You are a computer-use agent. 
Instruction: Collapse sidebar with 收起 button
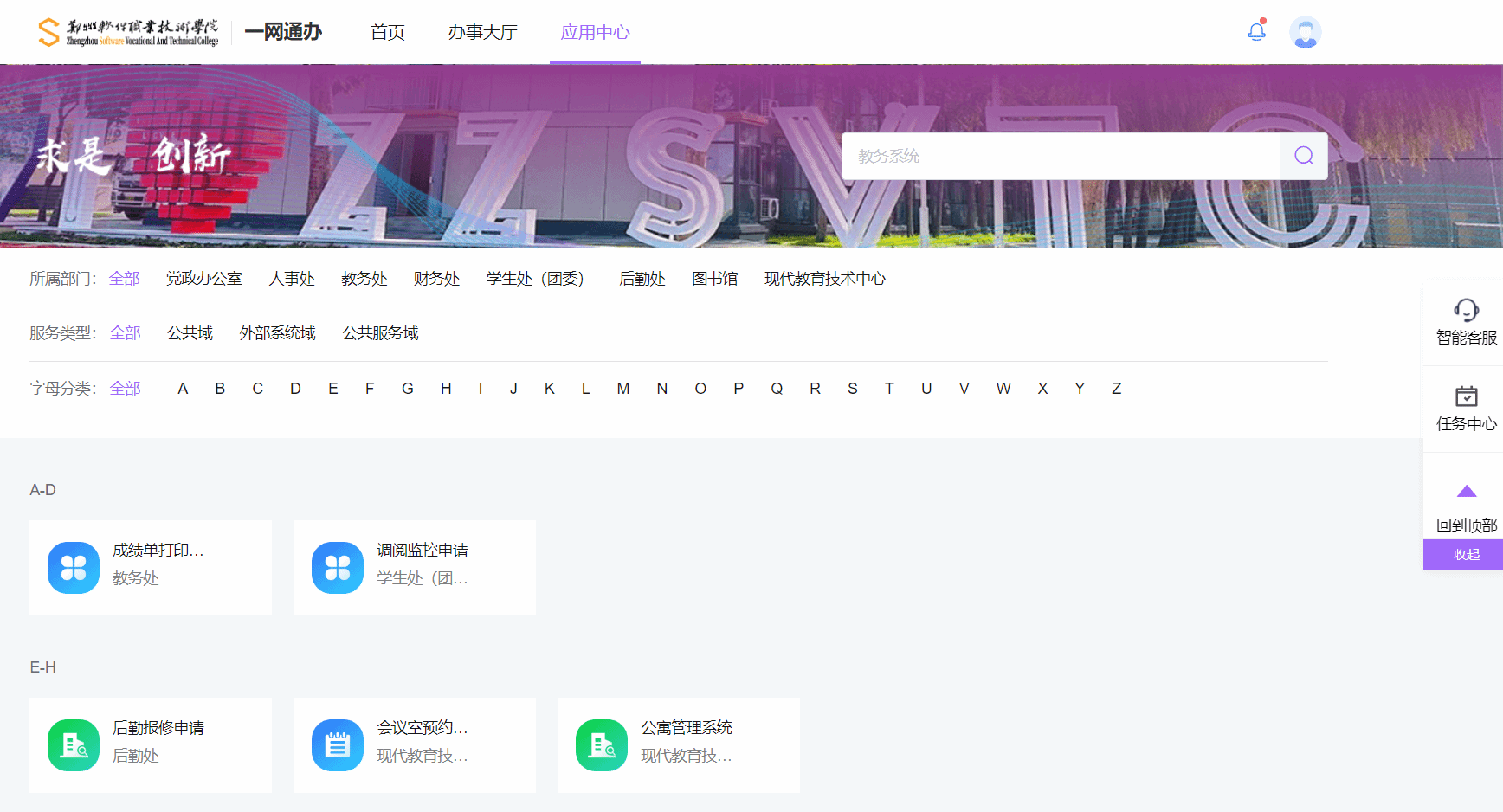[1466, 555]
